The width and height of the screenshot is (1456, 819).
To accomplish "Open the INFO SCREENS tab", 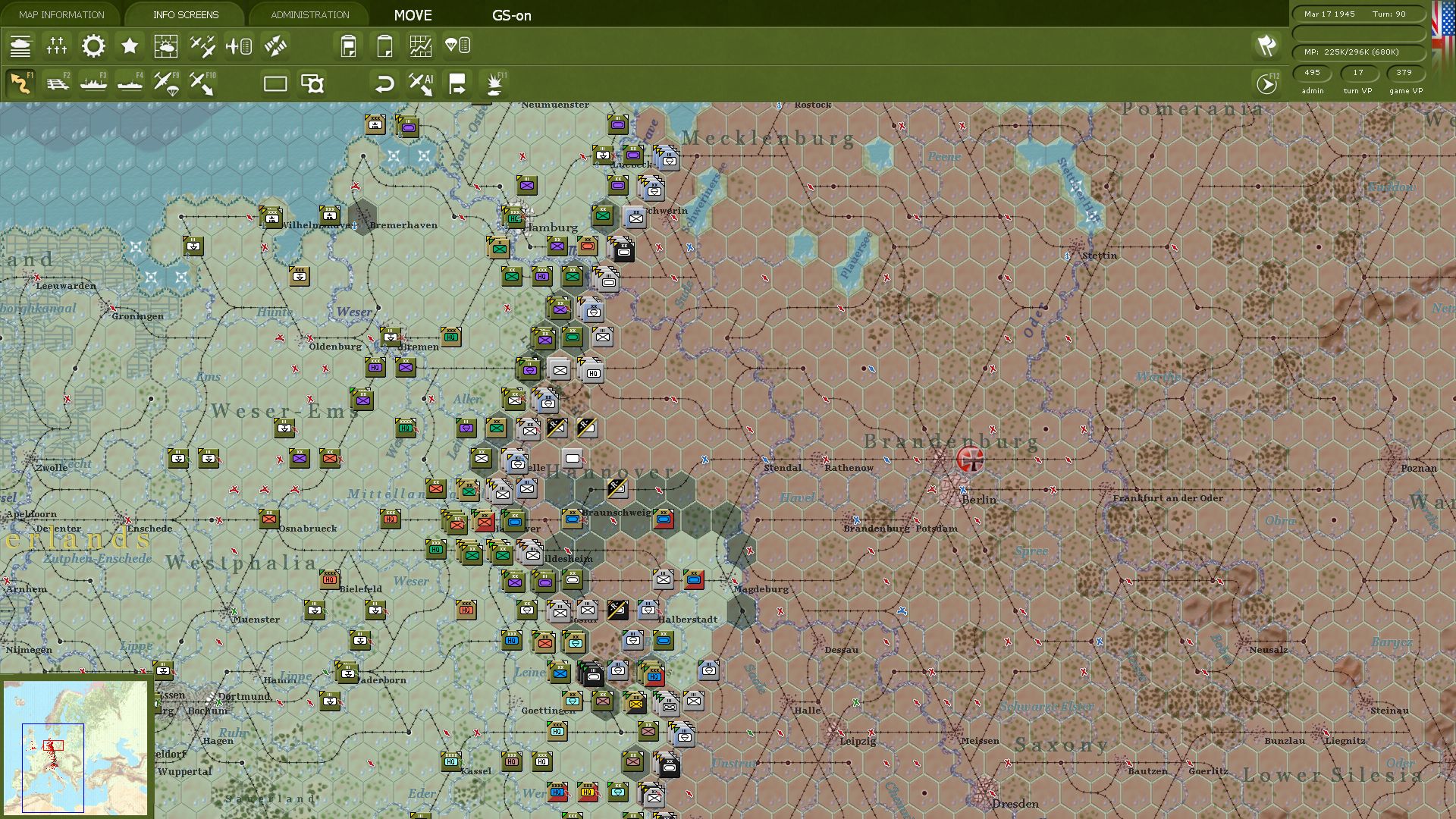I will click(x=186, y=14).
